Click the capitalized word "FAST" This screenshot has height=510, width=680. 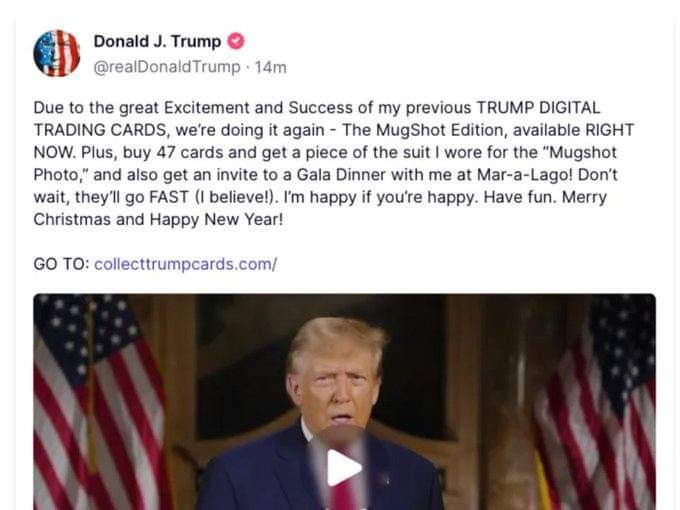coord(169,197)
